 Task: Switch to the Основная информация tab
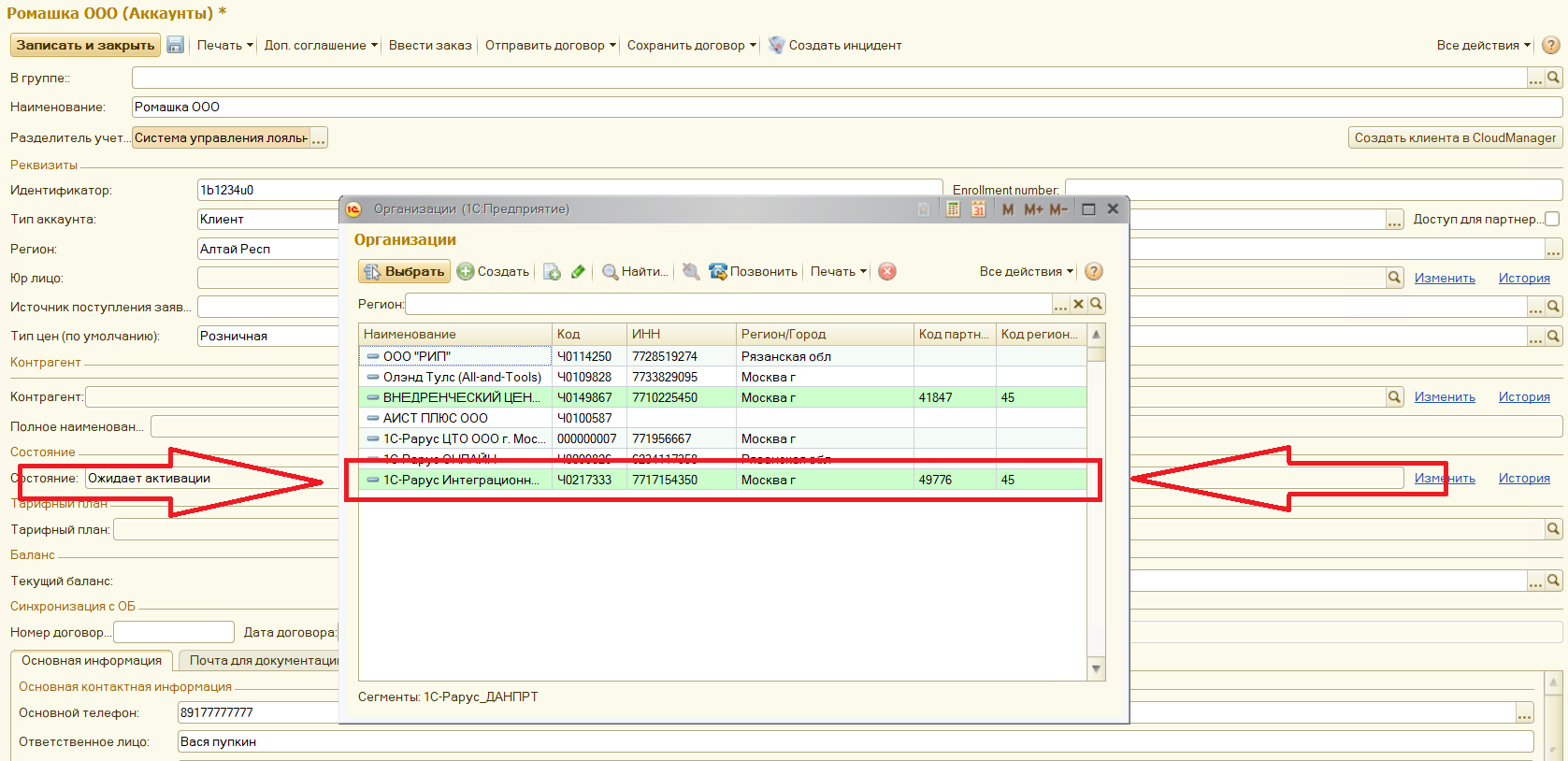pyautogui.click(x=92, y=660)
